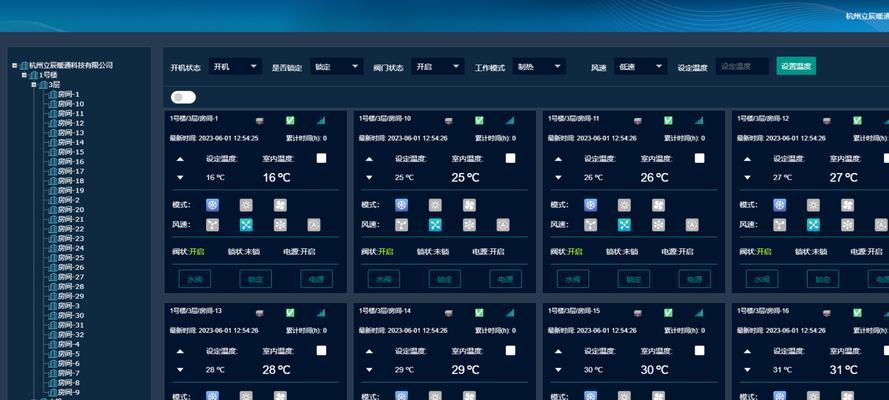The image size is (889, 400).
Task: Select fan-only mode icon in 房间-10 card
Action: [x=469, y=205]
